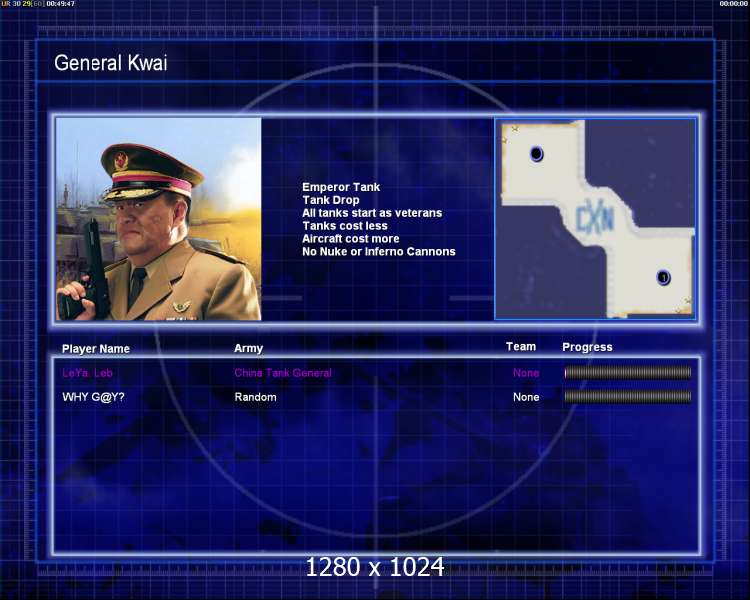750x600 pixels.
Task: Click the 00:49:47 timer readout at top-left
Action: pyautogui.click(x=60, y=3)
